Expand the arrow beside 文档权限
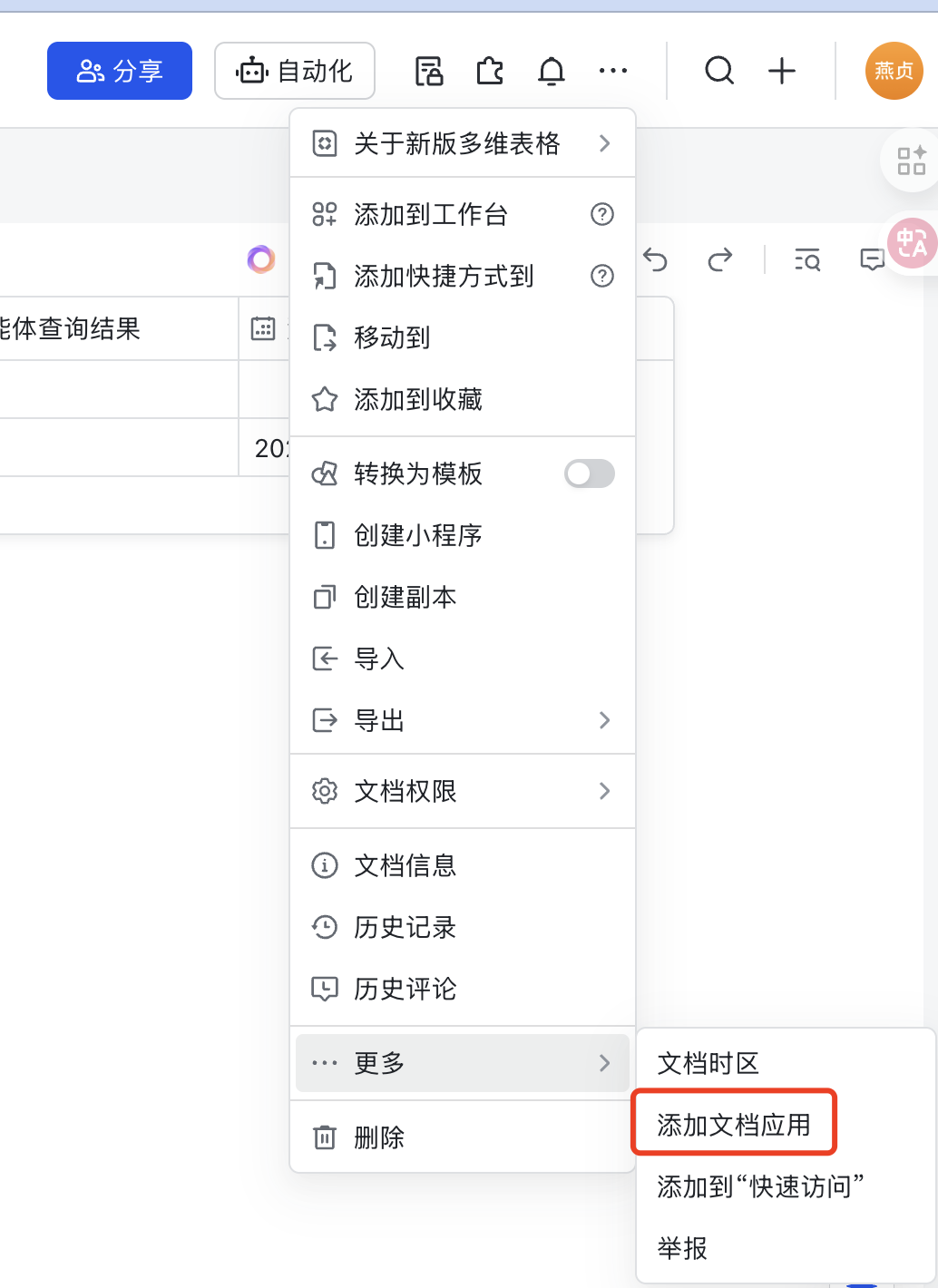The image size is (938, 1288). (x=604, y=791)
